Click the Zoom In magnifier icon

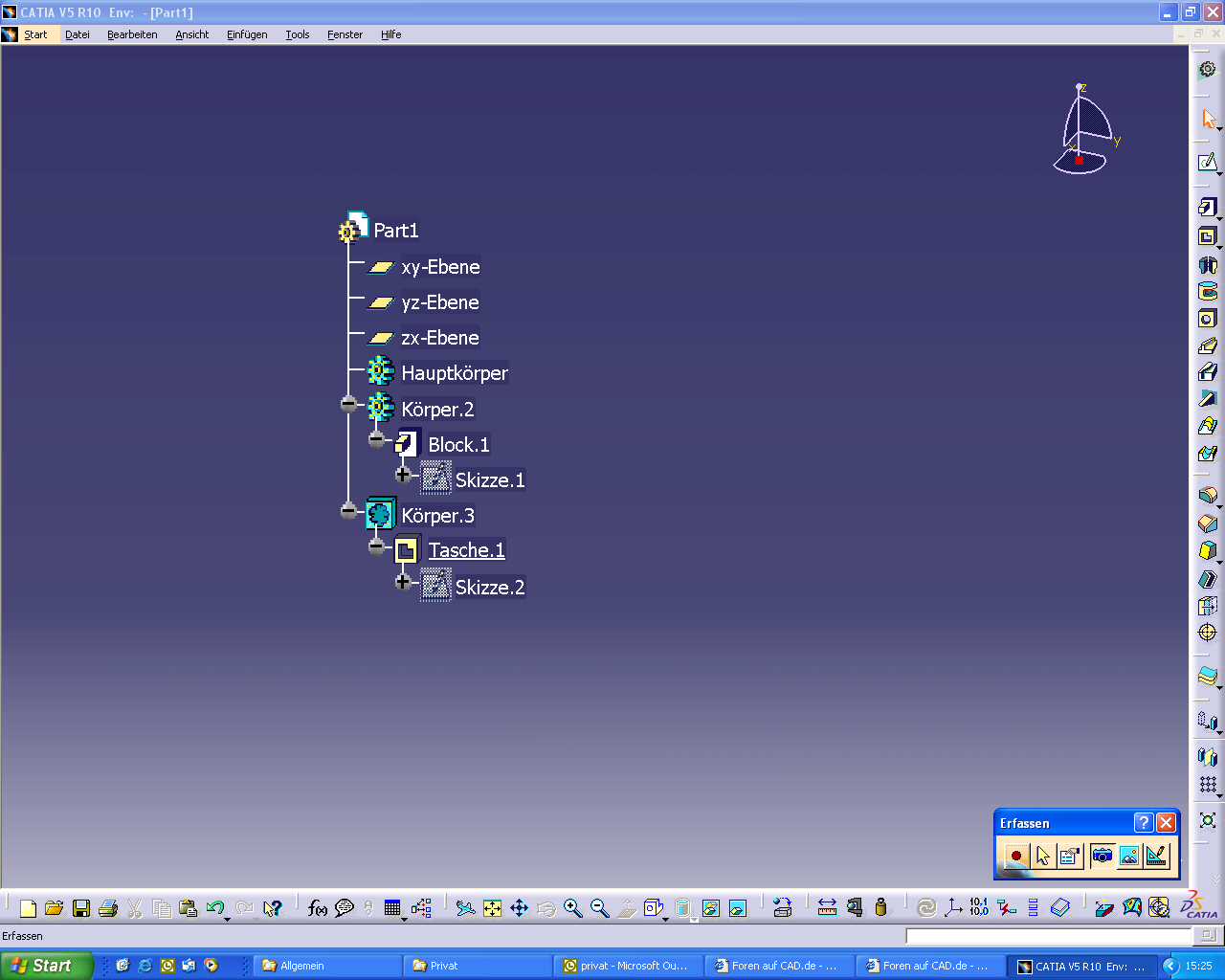[x=573, y=908]
